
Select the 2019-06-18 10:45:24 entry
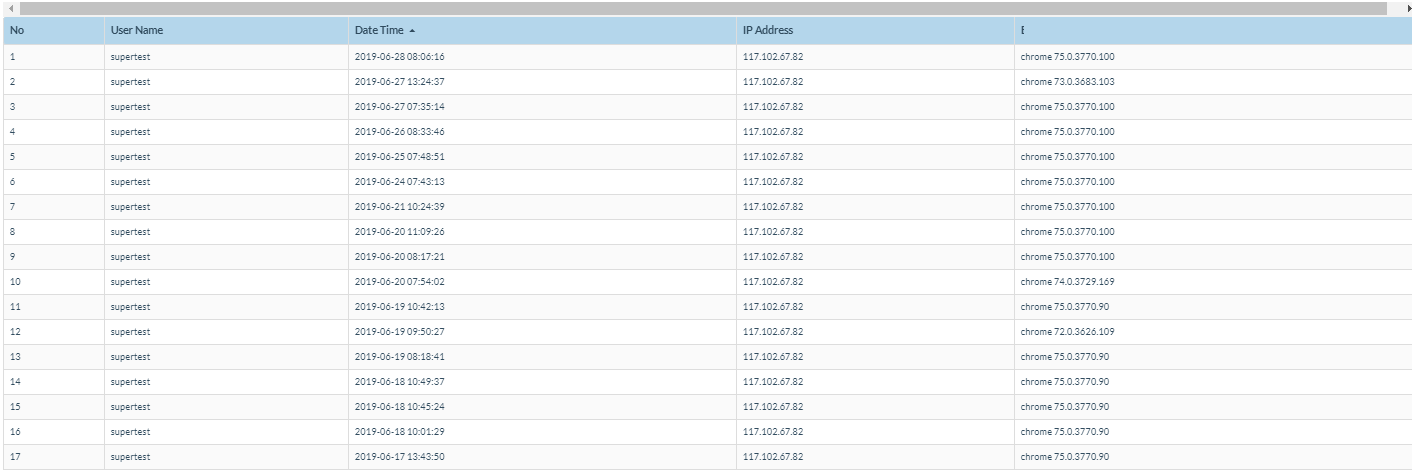399,407
